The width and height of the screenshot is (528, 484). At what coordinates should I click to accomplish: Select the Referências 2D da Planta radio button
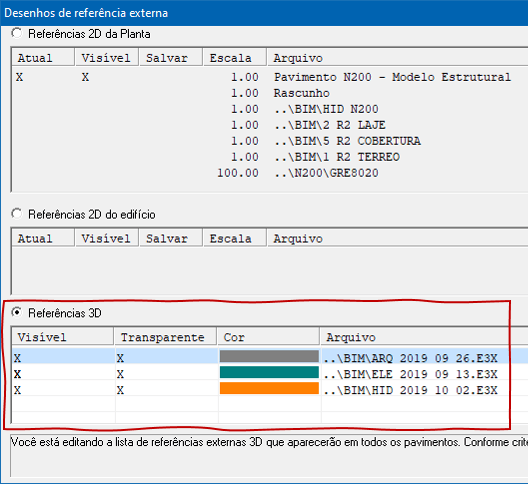pos(16,33)
